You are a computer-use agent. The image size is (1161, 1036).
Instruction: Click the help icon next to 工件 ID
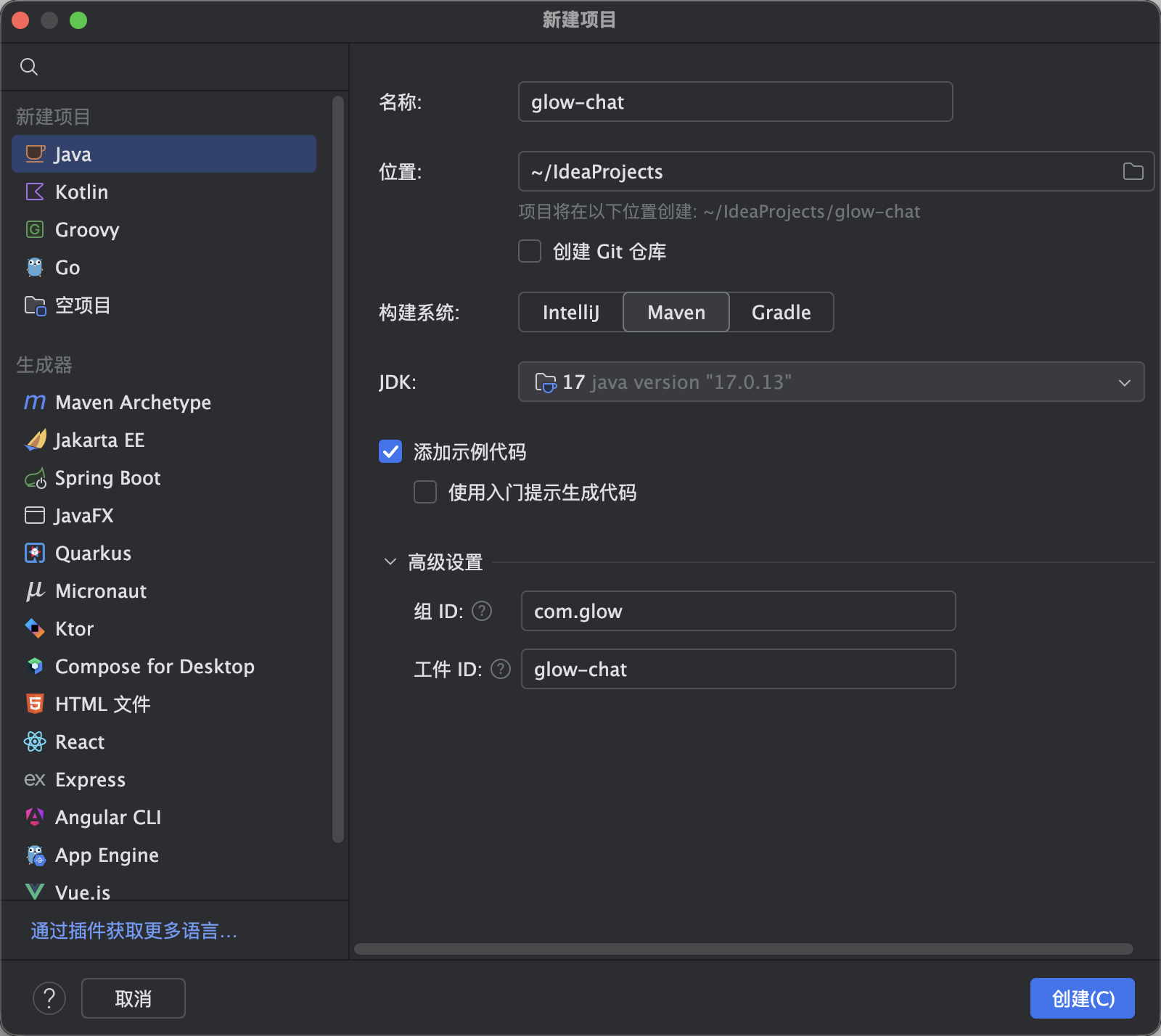(501, 669)
